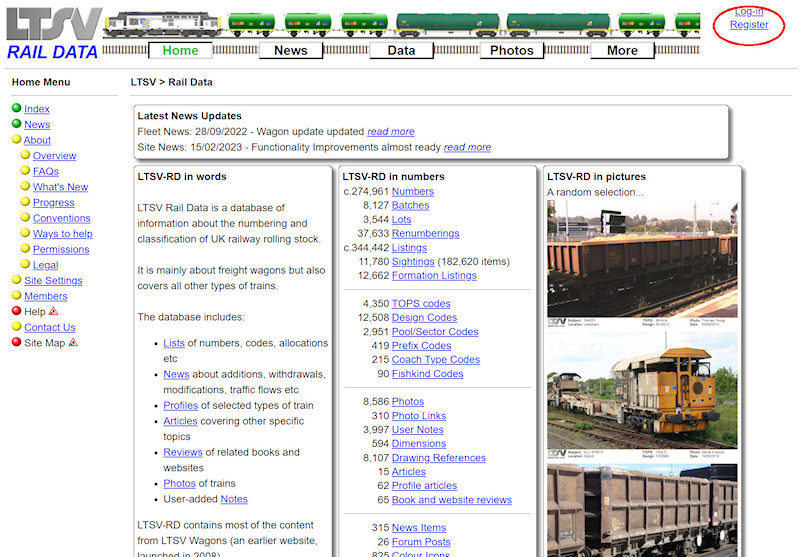Open the Photos navigation tab
This screenshot has height=557, width=800.
512,50
